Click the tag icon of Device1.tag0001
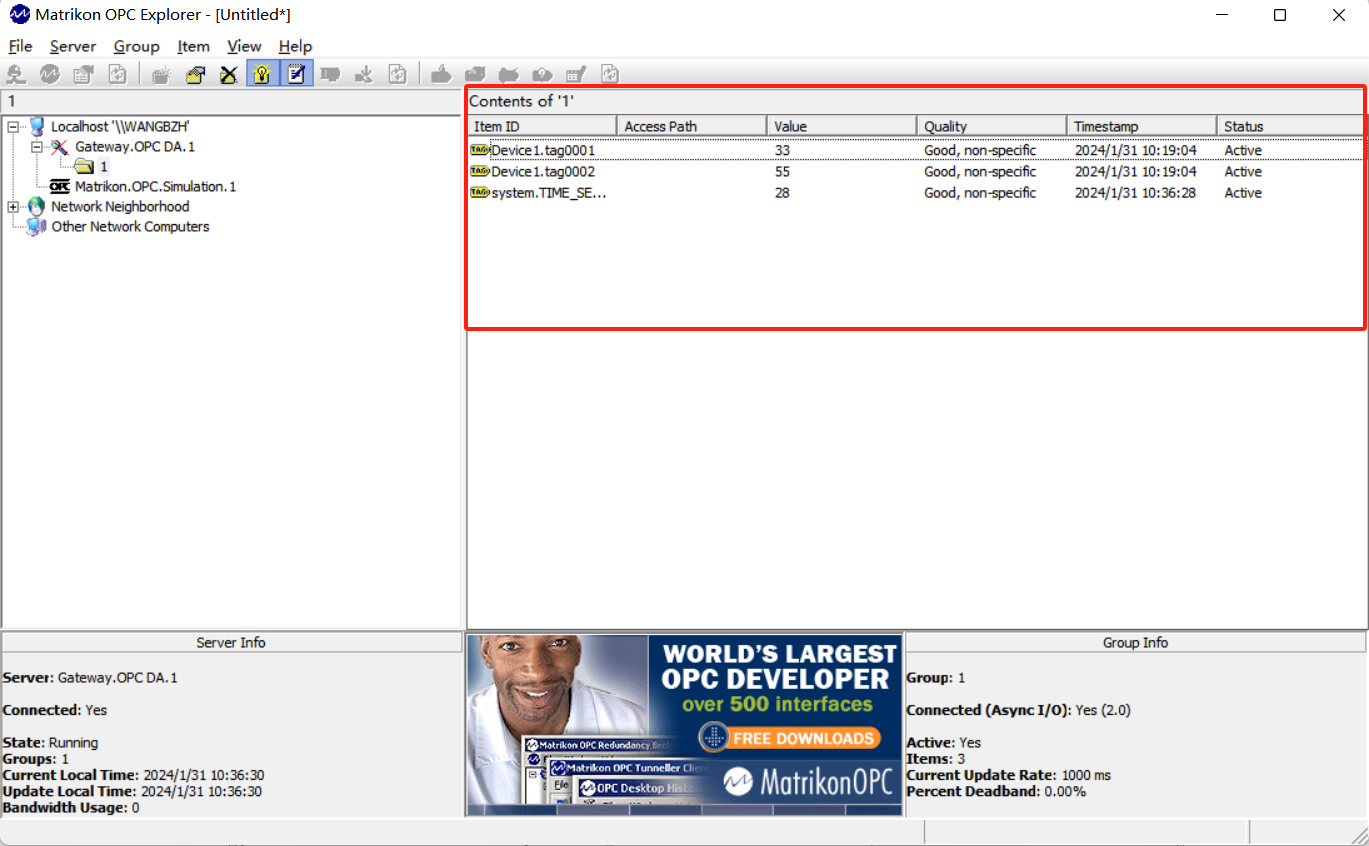Image resolution: width=1369 pixels, height=846 pixels. point(479,150)
